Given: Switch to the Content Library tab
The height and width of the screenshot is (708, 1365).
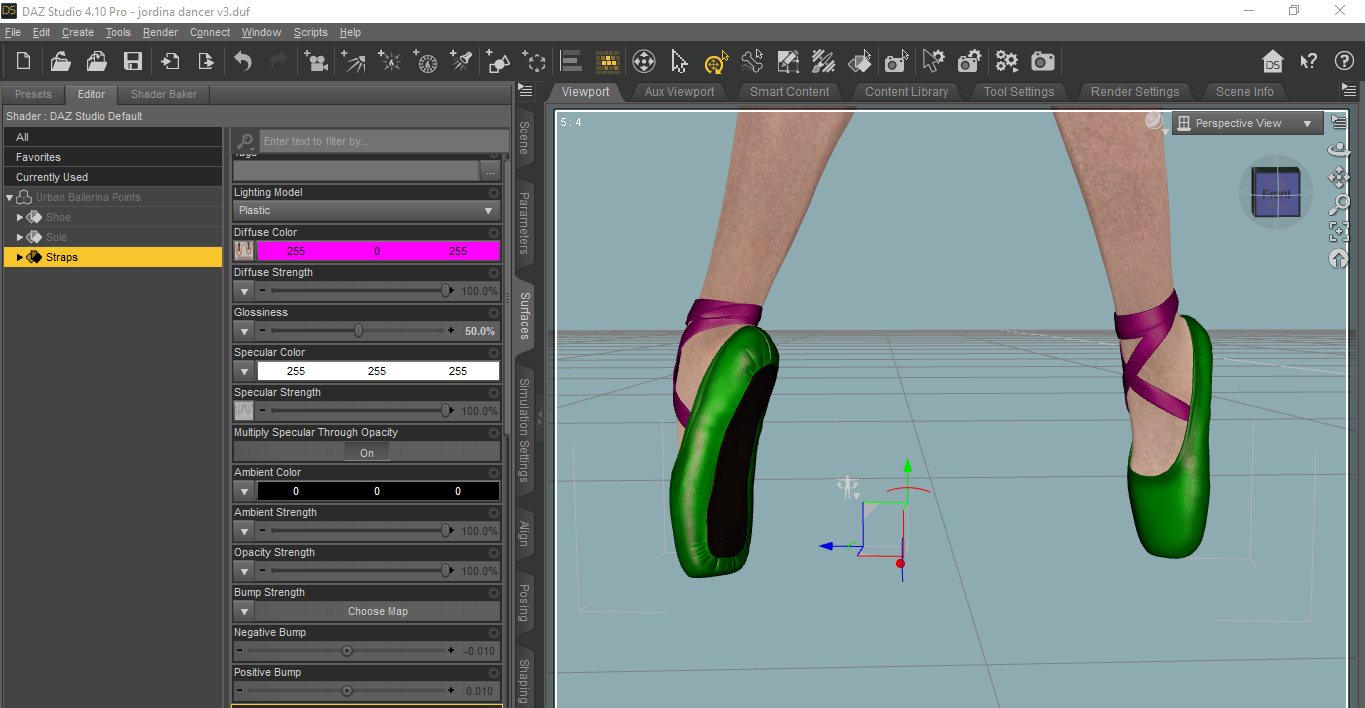Looking at the screenshot, I should [906, 91].
